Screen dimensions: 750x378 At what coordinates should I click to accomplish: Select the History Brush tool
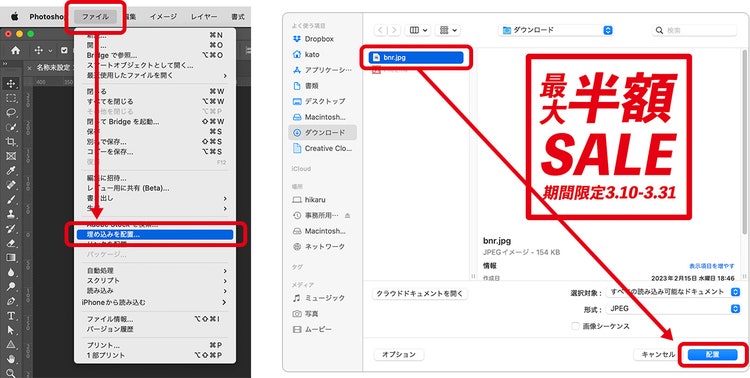tap(11, 229)
